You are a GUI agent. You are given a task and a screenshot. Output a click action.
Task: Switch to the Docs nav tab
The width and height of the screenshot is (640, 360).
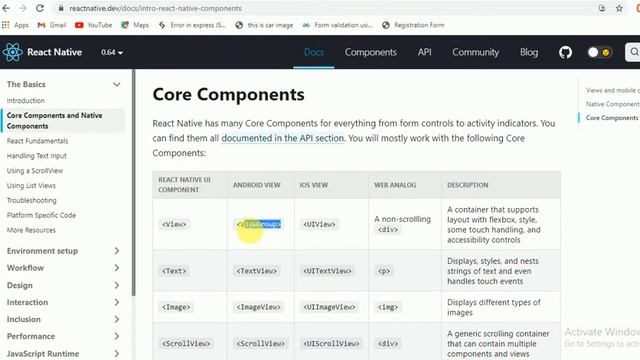tap(313, 52)
